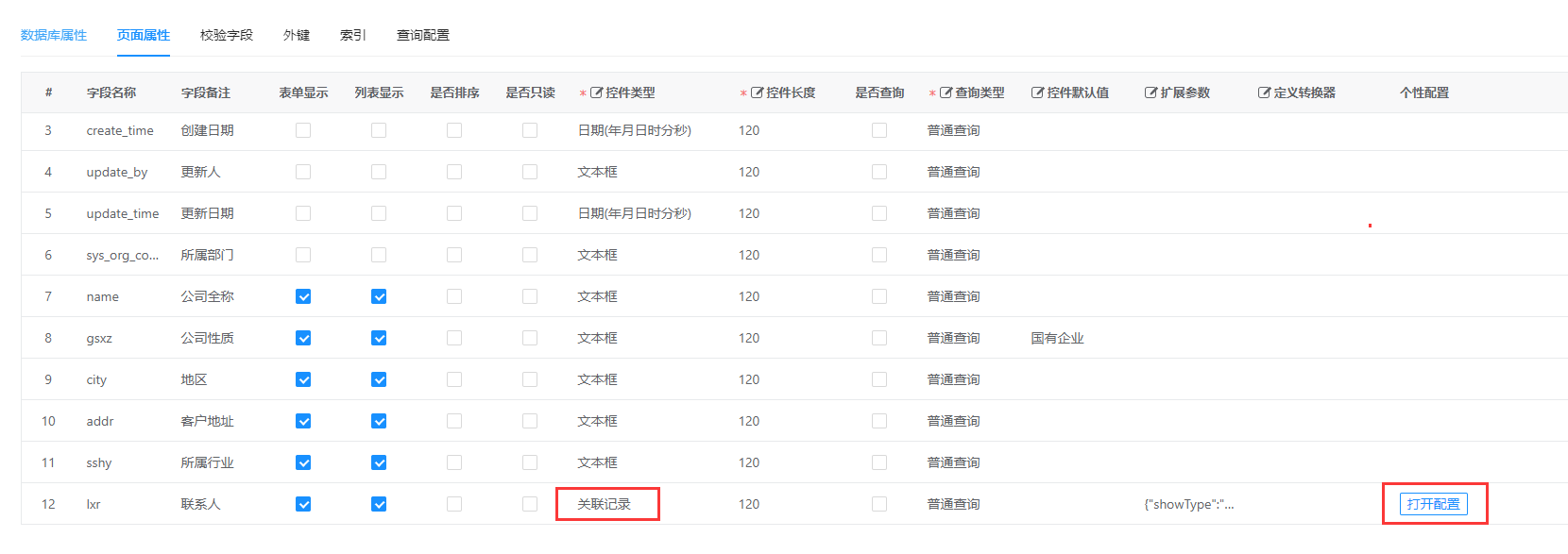Enable 是否只读 for the gsxz row

(530, 338)
